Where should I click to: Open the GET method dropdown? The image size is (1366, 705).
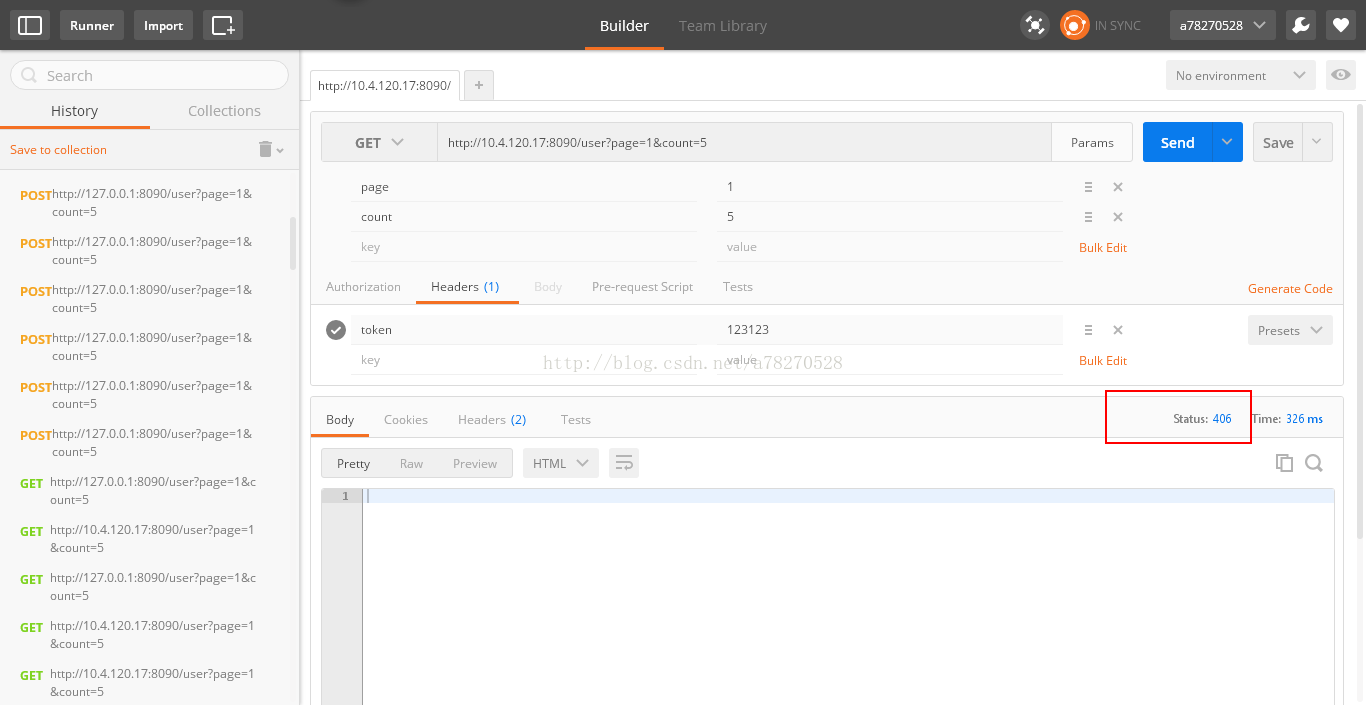(379, 143)
